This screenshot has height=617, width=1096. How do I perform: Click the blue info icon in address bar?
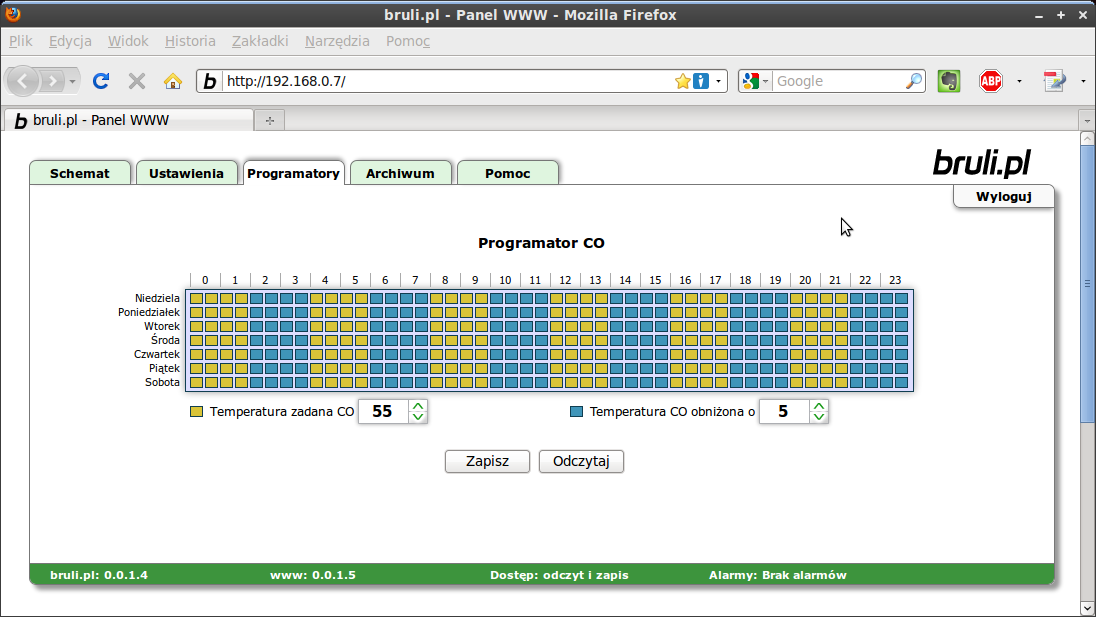pos(700,81)
